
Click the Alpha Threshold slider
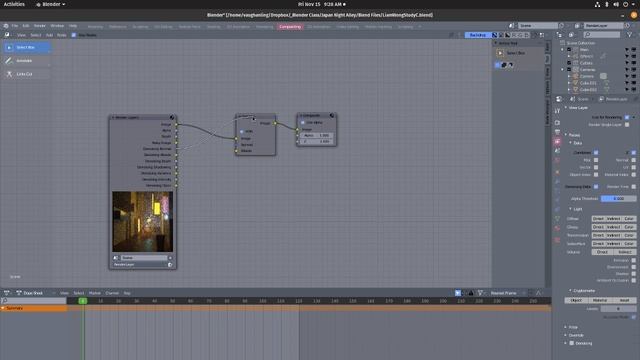618,199
